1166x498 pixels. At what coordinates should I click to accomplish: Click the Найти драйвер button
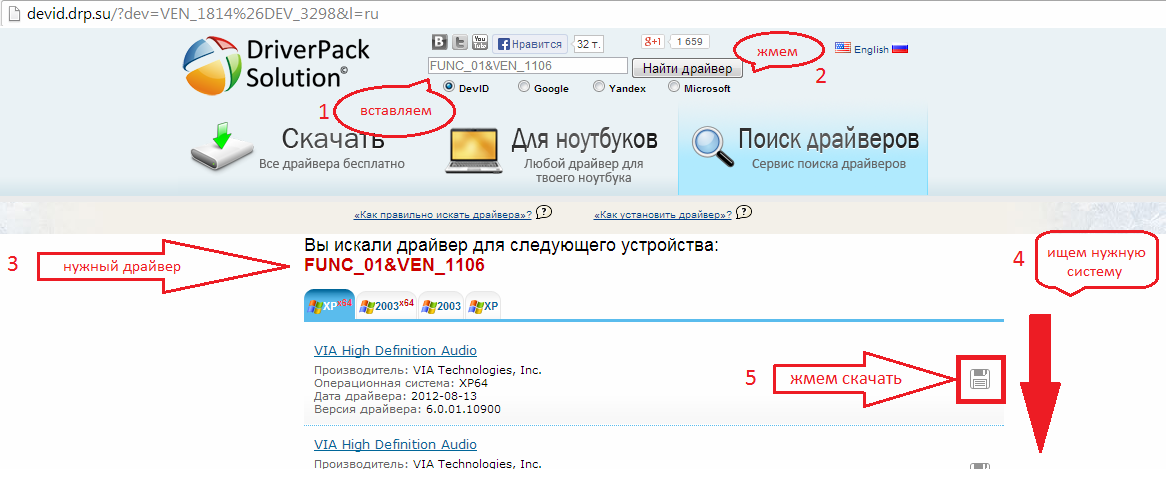pyautogui.click(x=687, y=68)
